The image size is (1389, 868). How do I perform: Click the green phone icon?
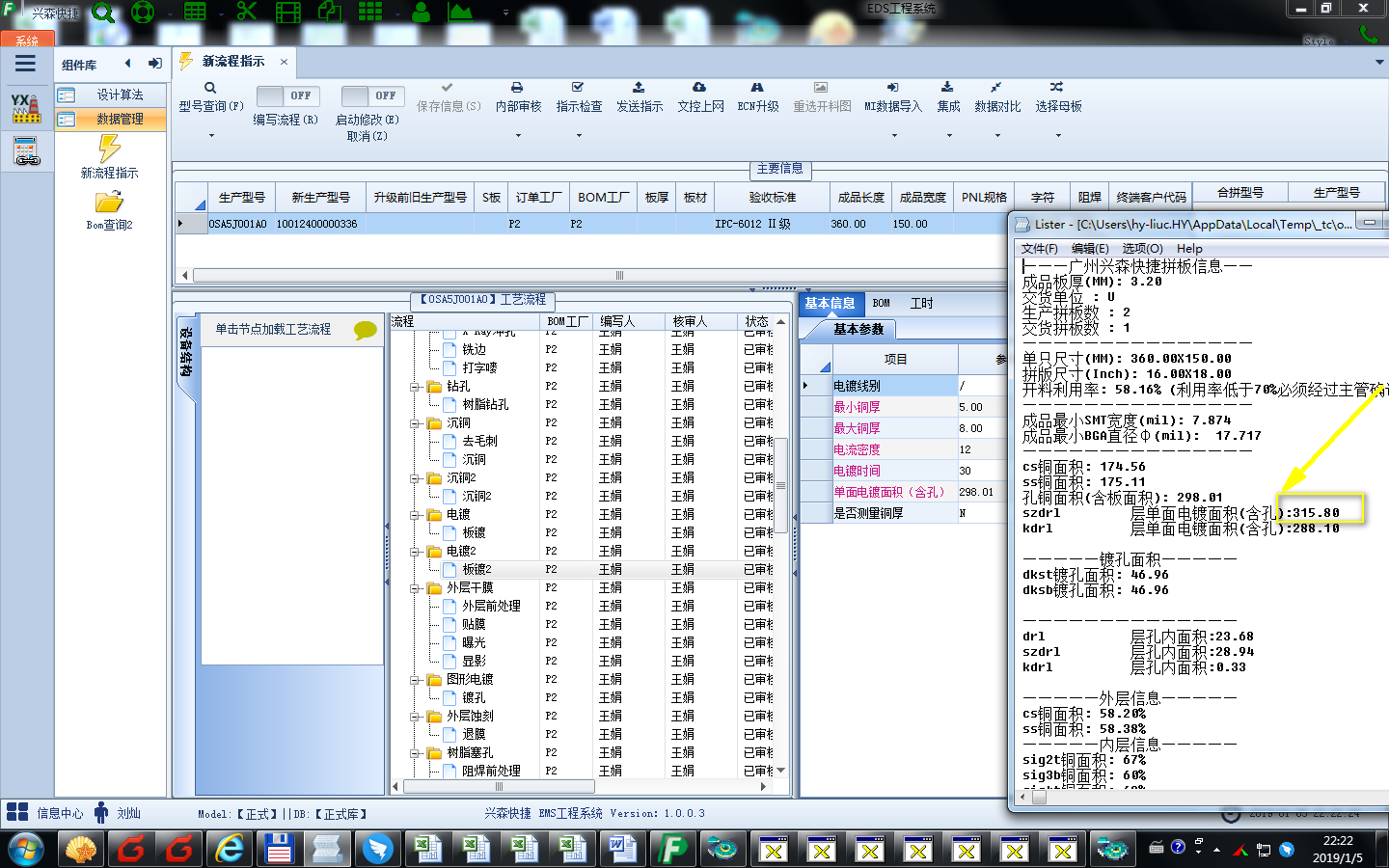pos(1369,34)
